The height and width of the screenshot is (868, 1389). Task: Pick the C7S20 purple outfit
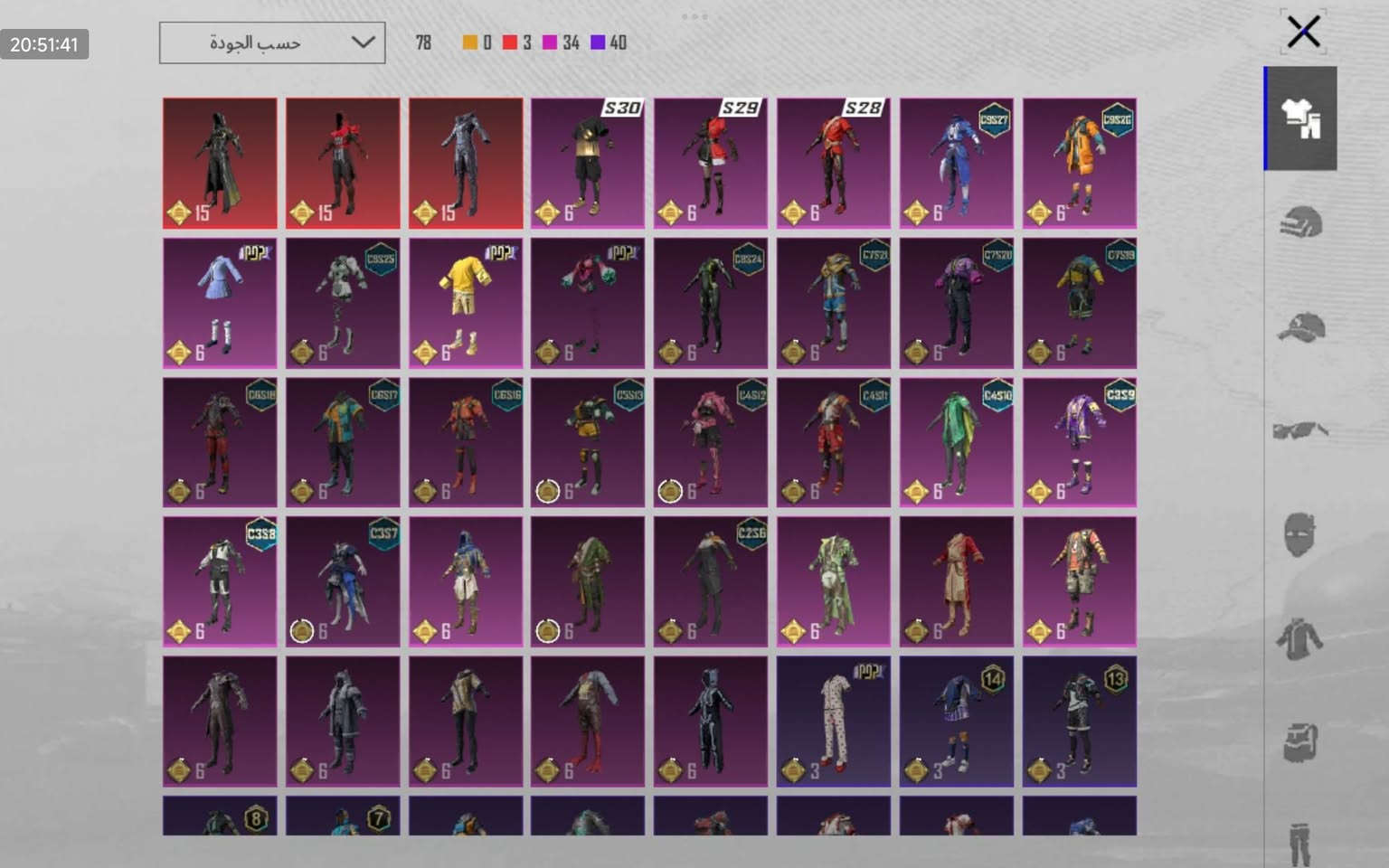[957, 303]
